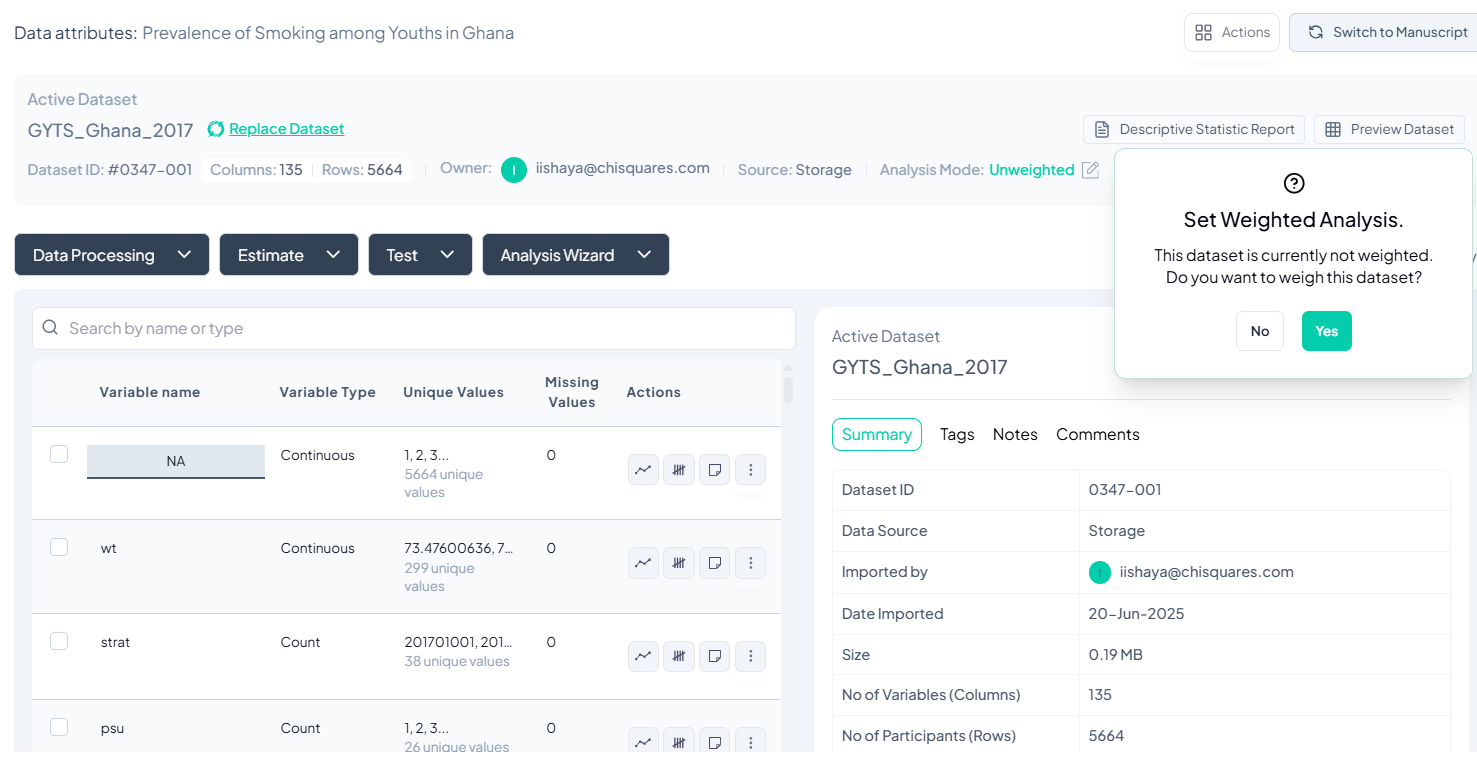Click the edit icon beside Analysis Mode Unweighted
Image resolution: width=1477 pixels, height=757 pixels.
click(x=1090, y=170)
